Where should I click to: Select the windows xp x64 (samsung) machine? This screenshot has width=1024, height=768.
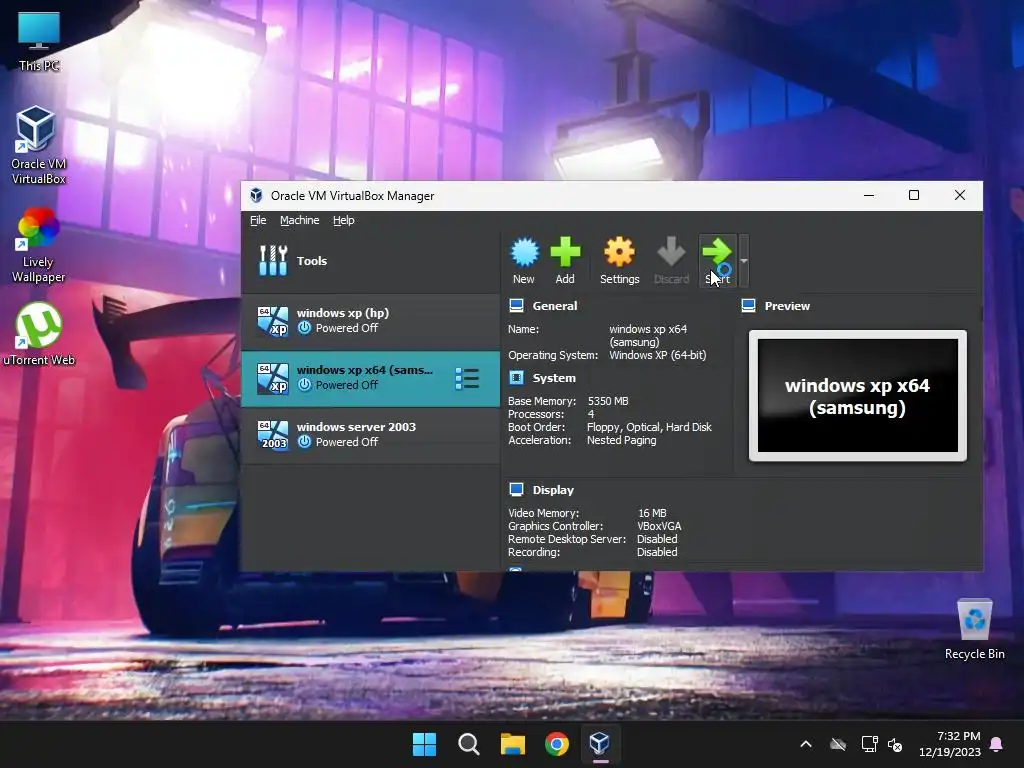coord(371,378)
